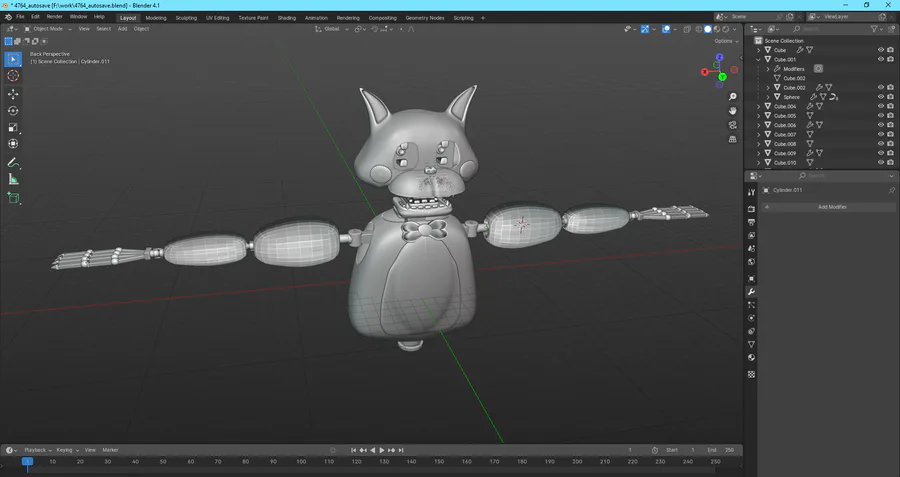The image size is (900, 477).
Task: Open the Playback dropdown in timeline
Action: click(38, 450)
